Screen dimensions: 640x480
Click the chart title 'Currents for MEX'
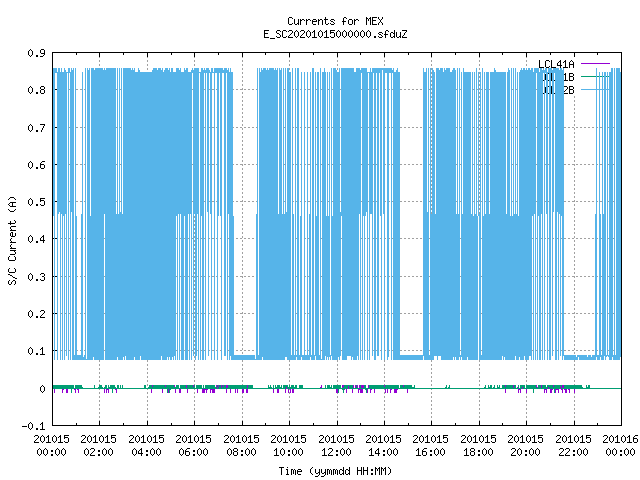[x=335, y=21]
